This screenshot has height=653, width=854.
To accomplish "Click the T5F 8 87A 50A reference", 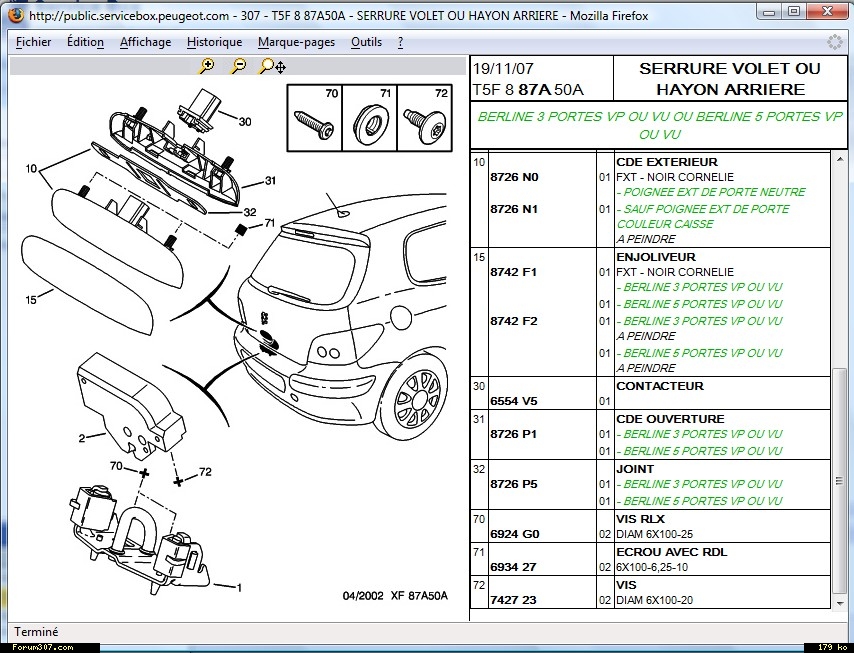I will [x=528, y=89].
